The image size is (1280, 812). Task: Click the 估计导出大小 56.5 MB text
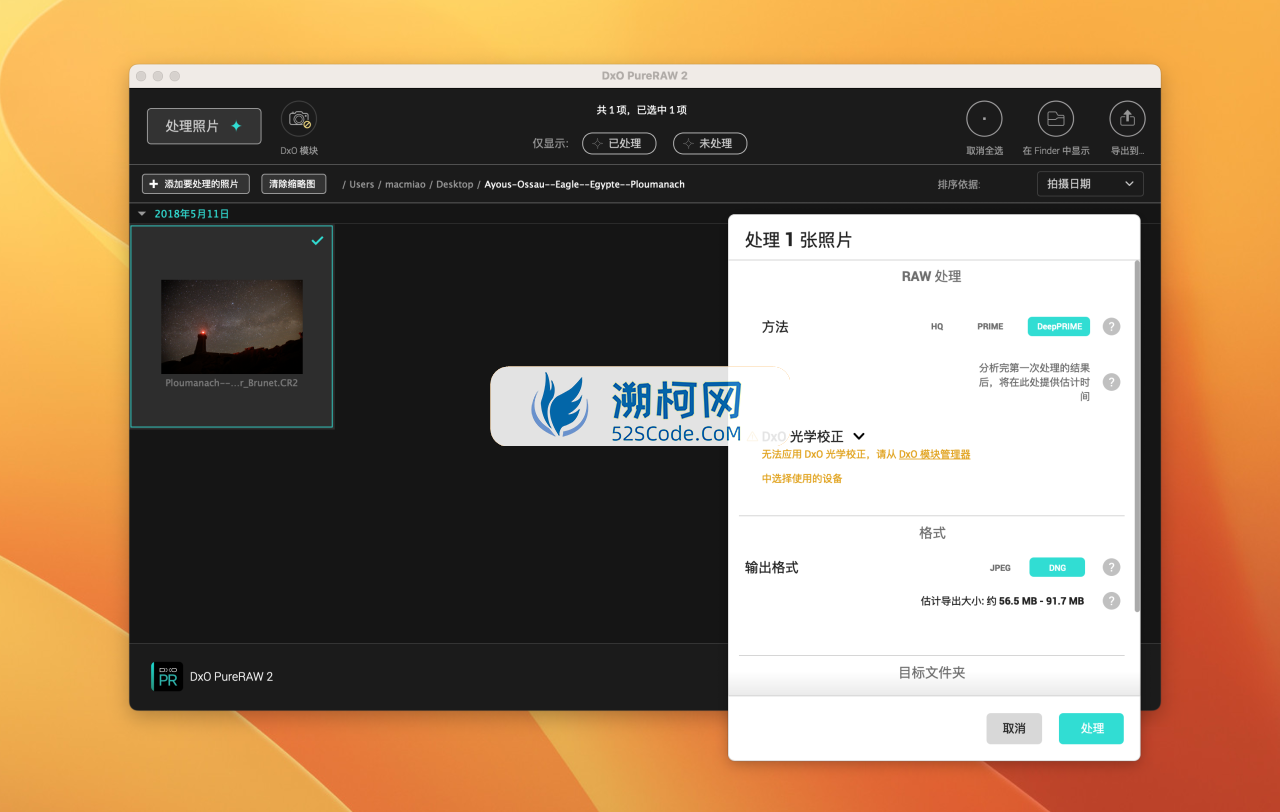pos(1002,601)
